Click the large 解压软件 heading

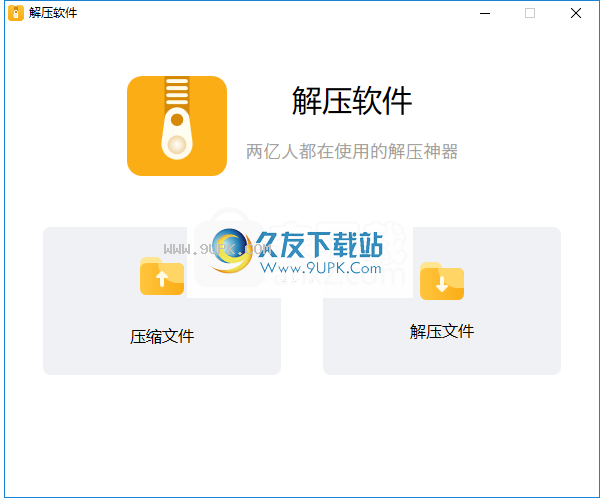coord(352,101)
